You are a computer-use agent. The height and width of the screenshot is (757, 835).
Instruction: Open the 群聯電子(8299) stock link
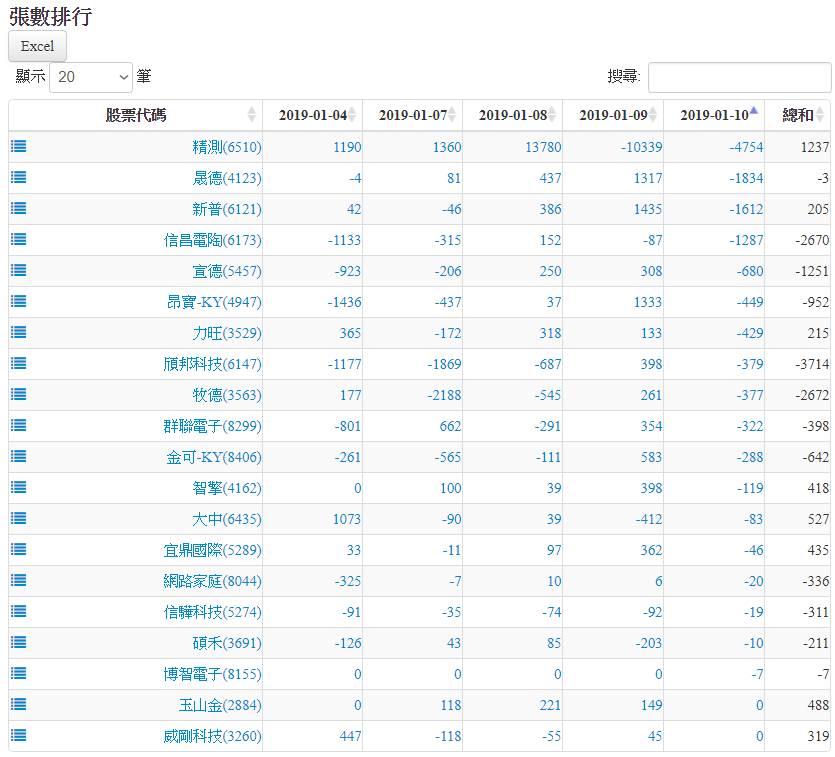coord(212,426)
